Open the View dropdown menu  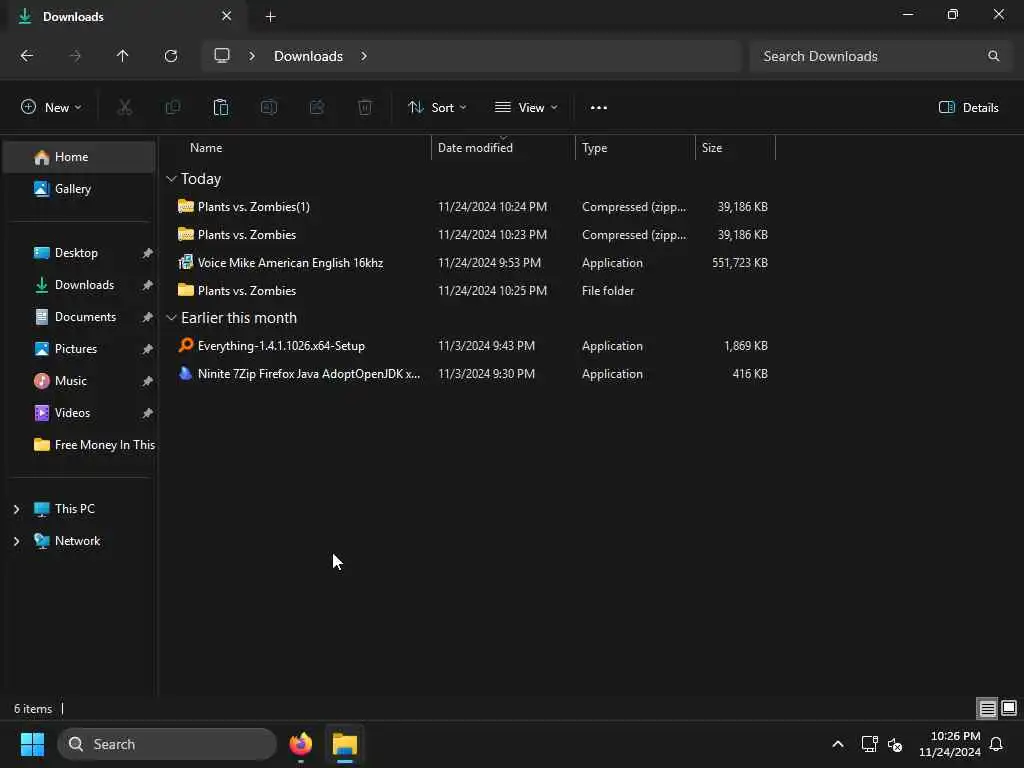[526, 107]
